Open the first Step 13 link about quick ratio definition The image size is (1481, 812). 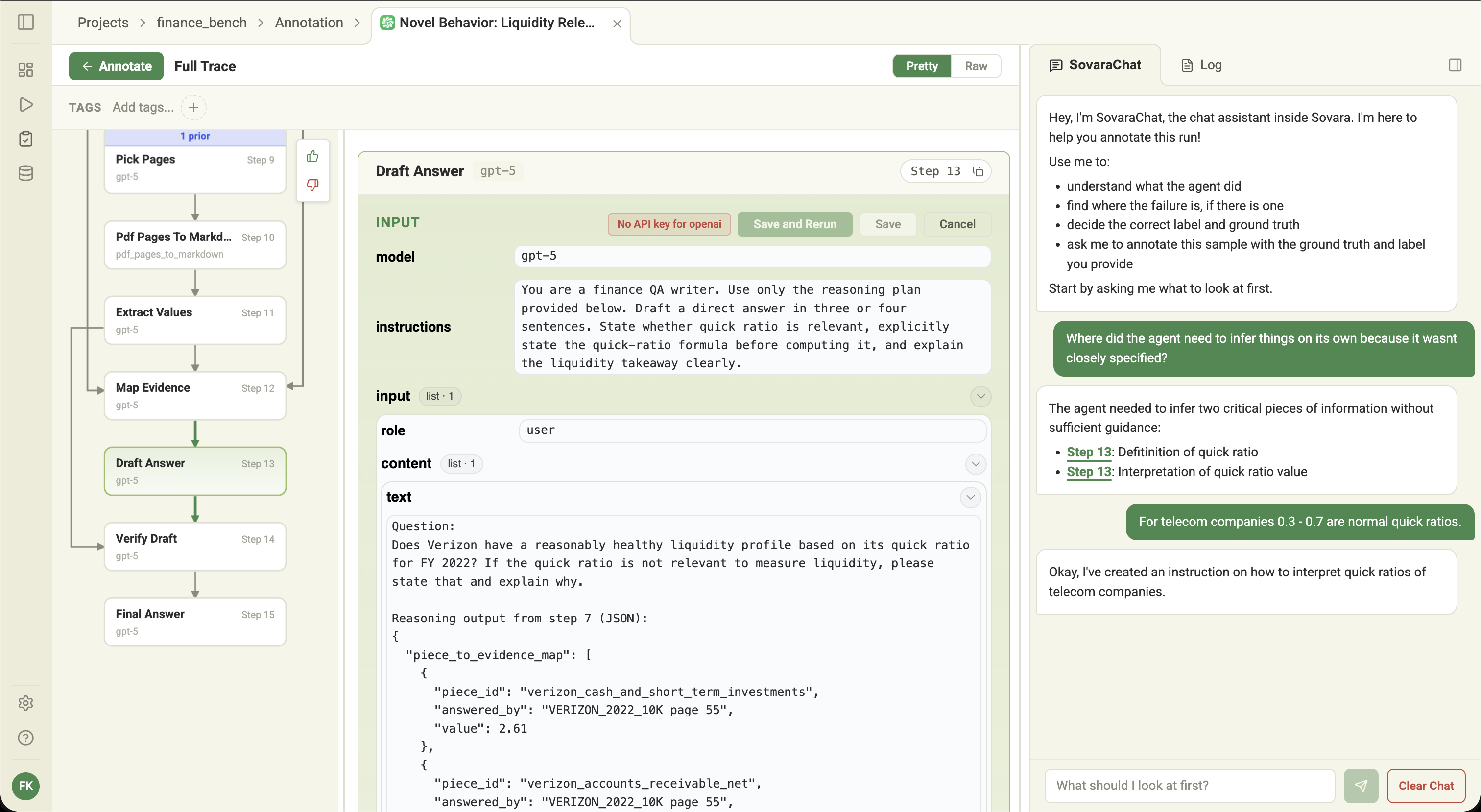pos(1089,452)
